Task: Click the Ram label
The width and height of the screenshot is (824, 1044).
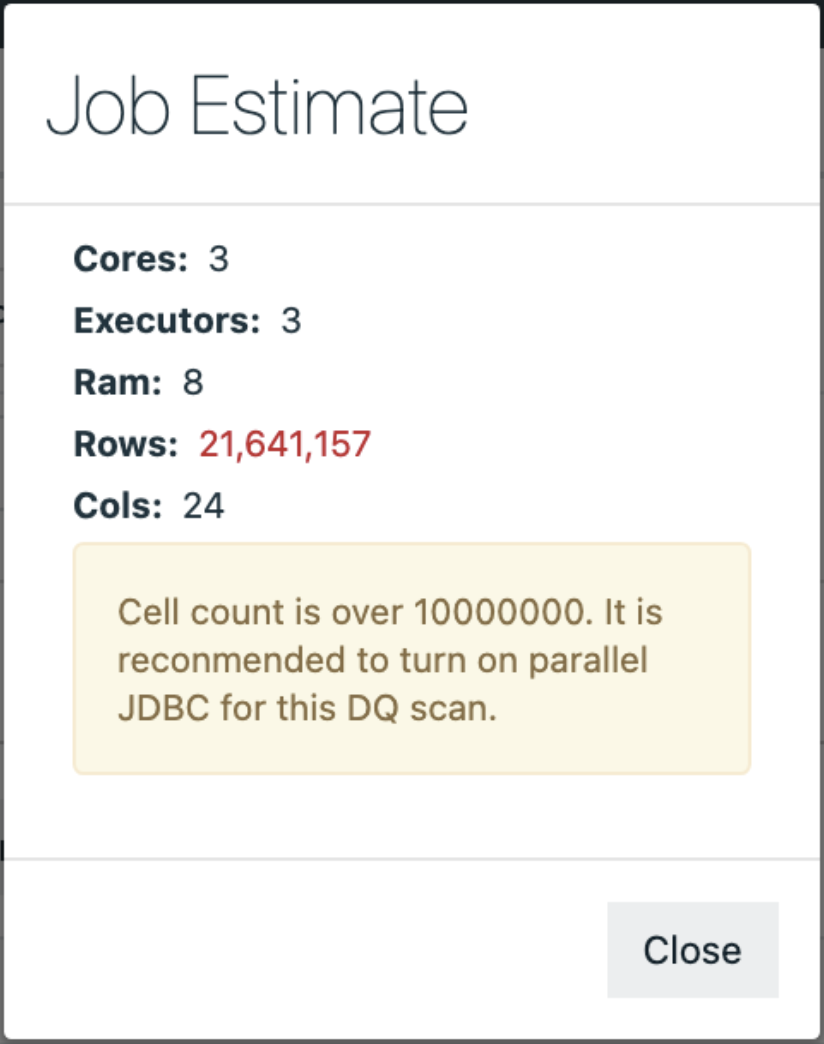Action: click(x=117, y=382)
